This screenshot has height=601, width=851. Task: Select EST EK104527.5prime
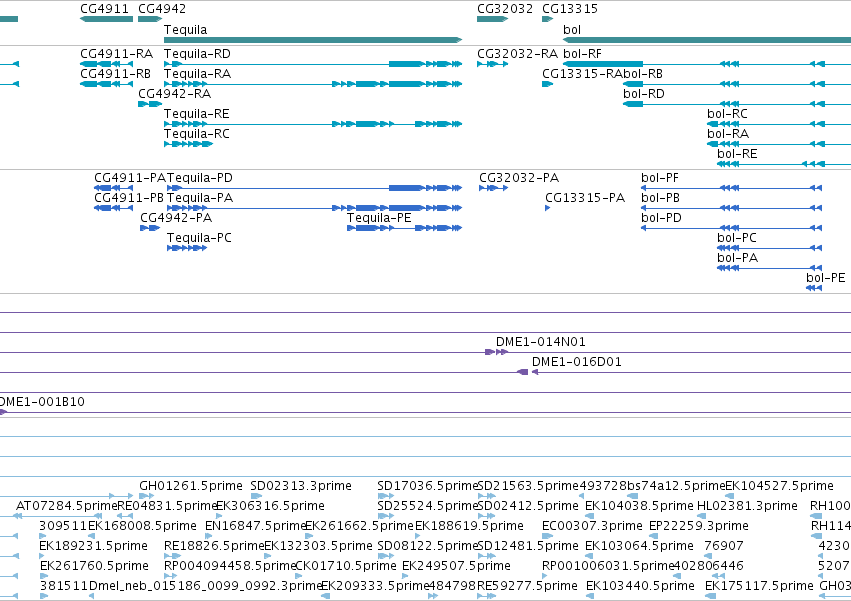[730, 496]
